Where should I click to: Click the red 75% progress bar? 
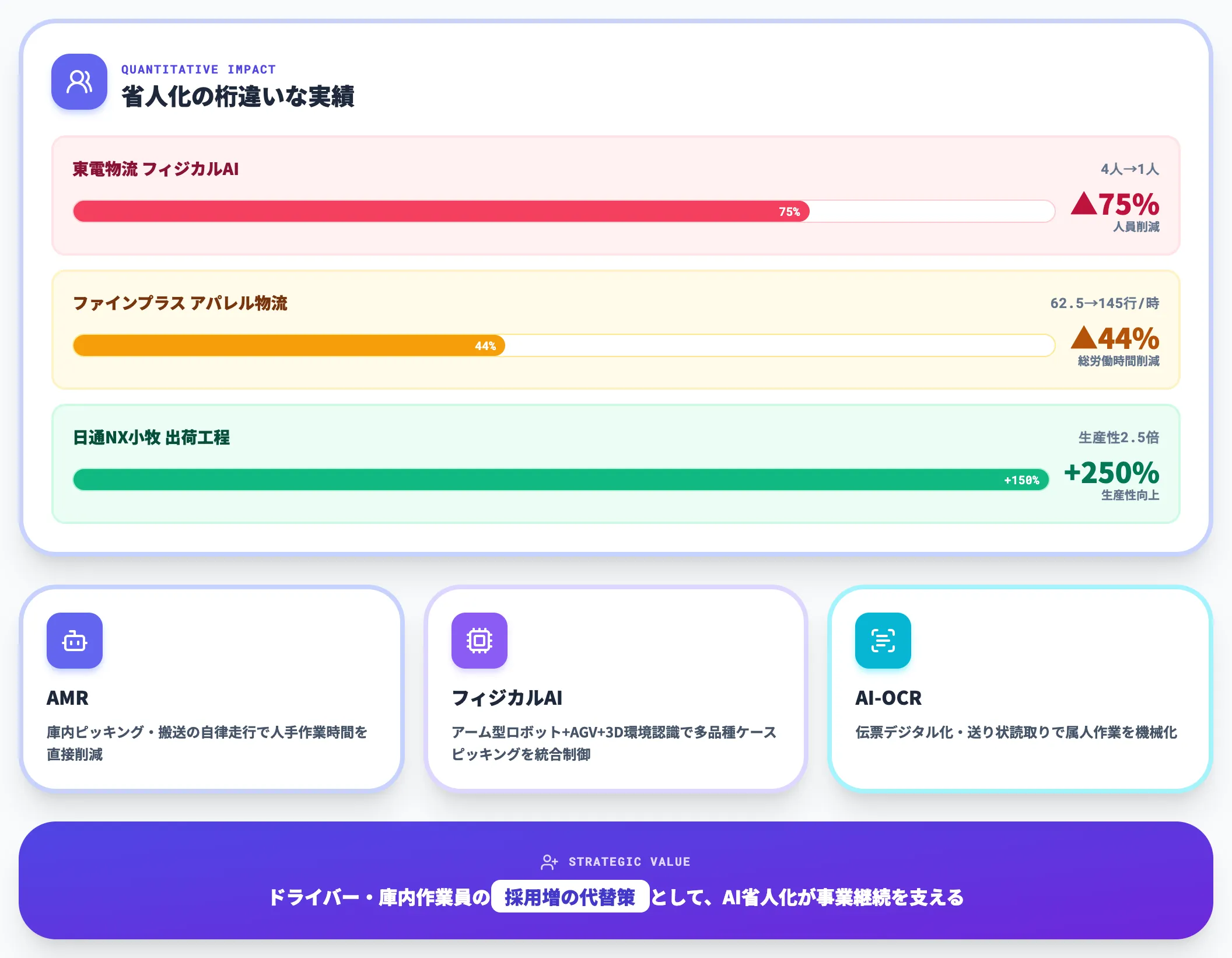(441, 211)
